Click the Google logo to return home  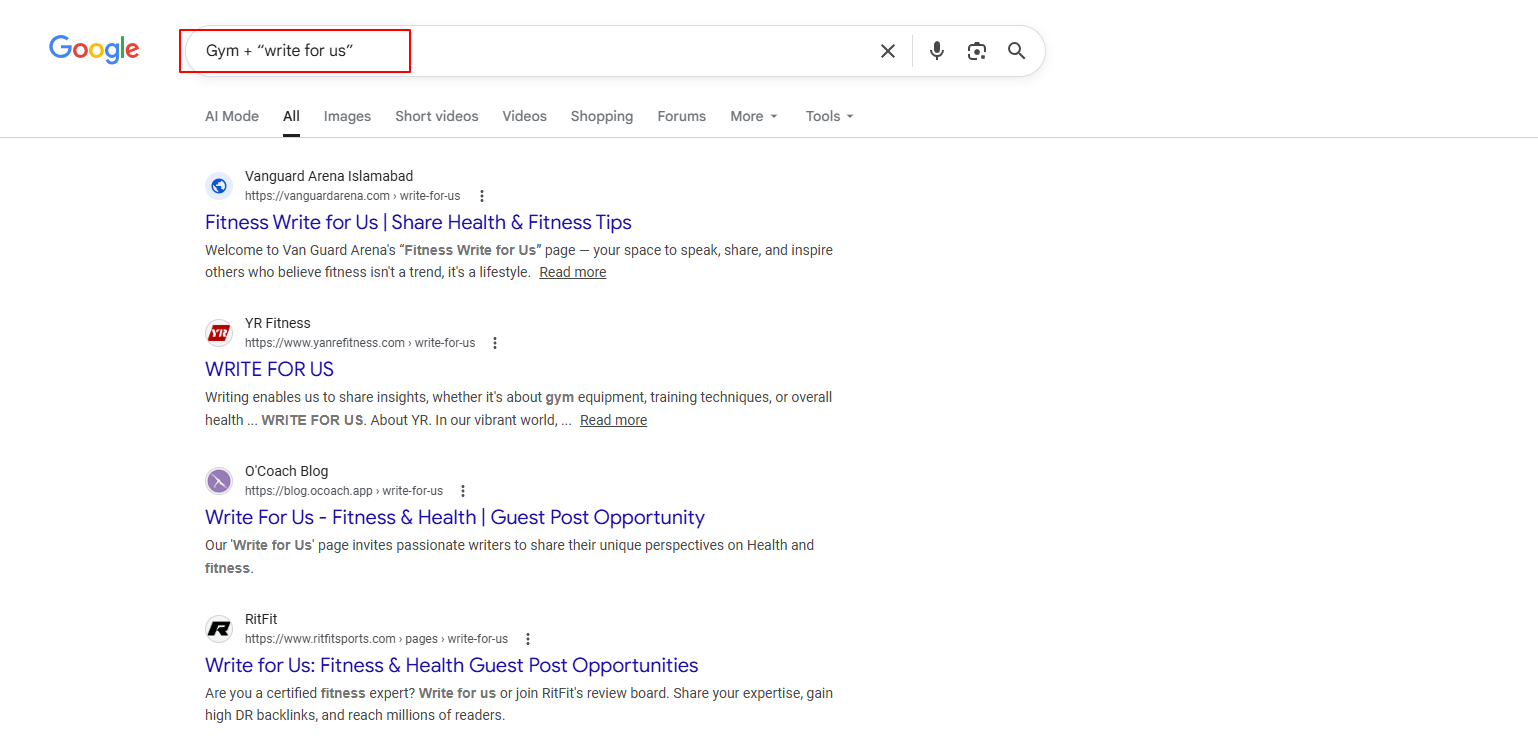(94, 50)
